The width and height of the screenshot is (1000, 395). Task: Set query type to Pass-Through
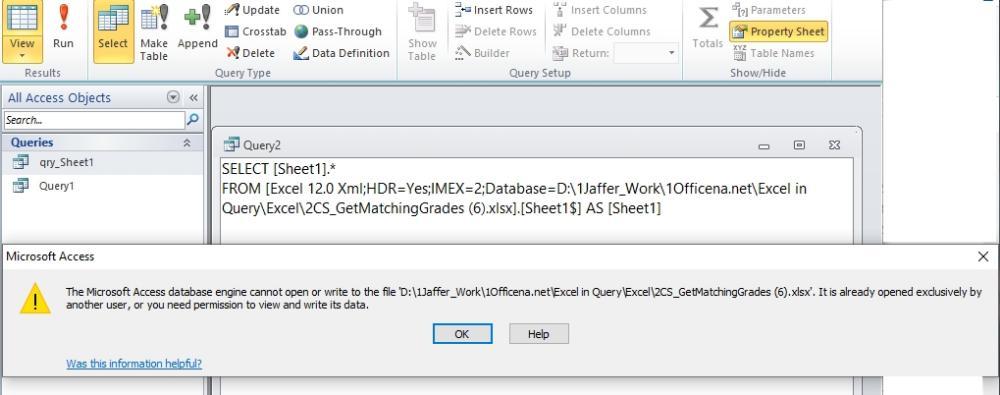337,31
